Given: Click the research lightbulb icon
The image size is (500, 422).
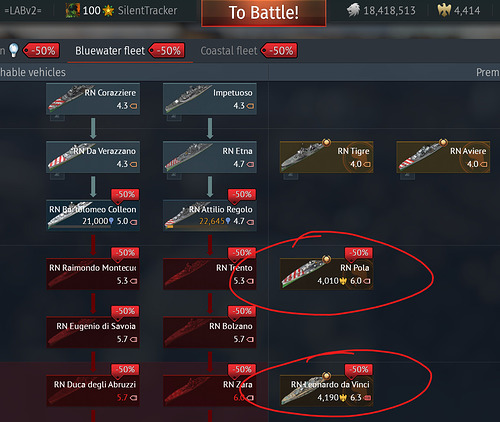Looking at the screenshot, I should [x=13, y=50].
